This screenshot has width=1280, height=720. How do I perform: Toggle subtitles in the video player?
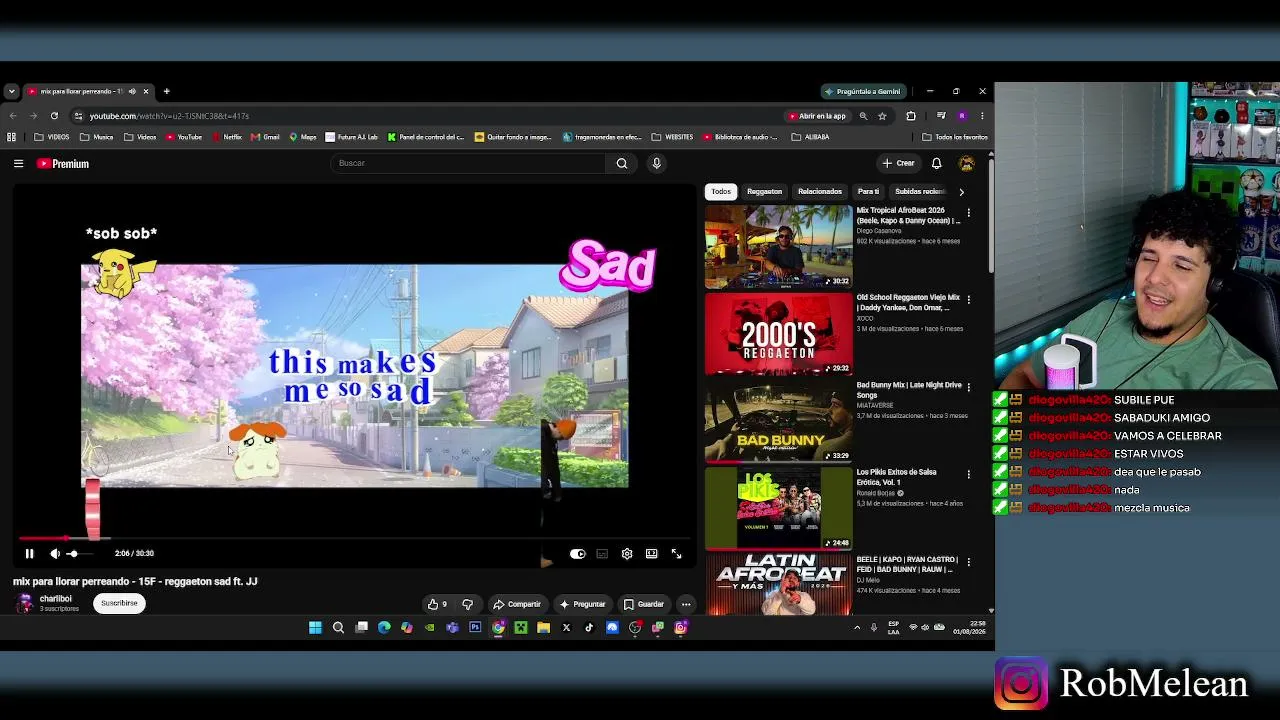point(602,553)
